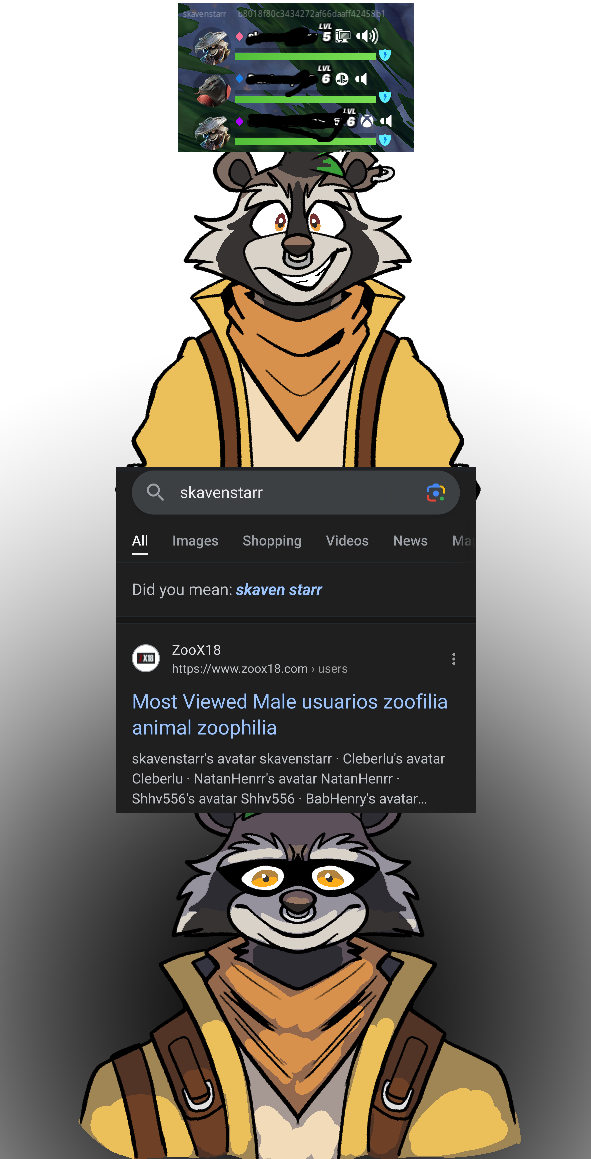Image resolution: width=591 pixels, height=1159 pixels.
Task: Mute the first player's active speaker icon
Action: [x=367, y=36]
